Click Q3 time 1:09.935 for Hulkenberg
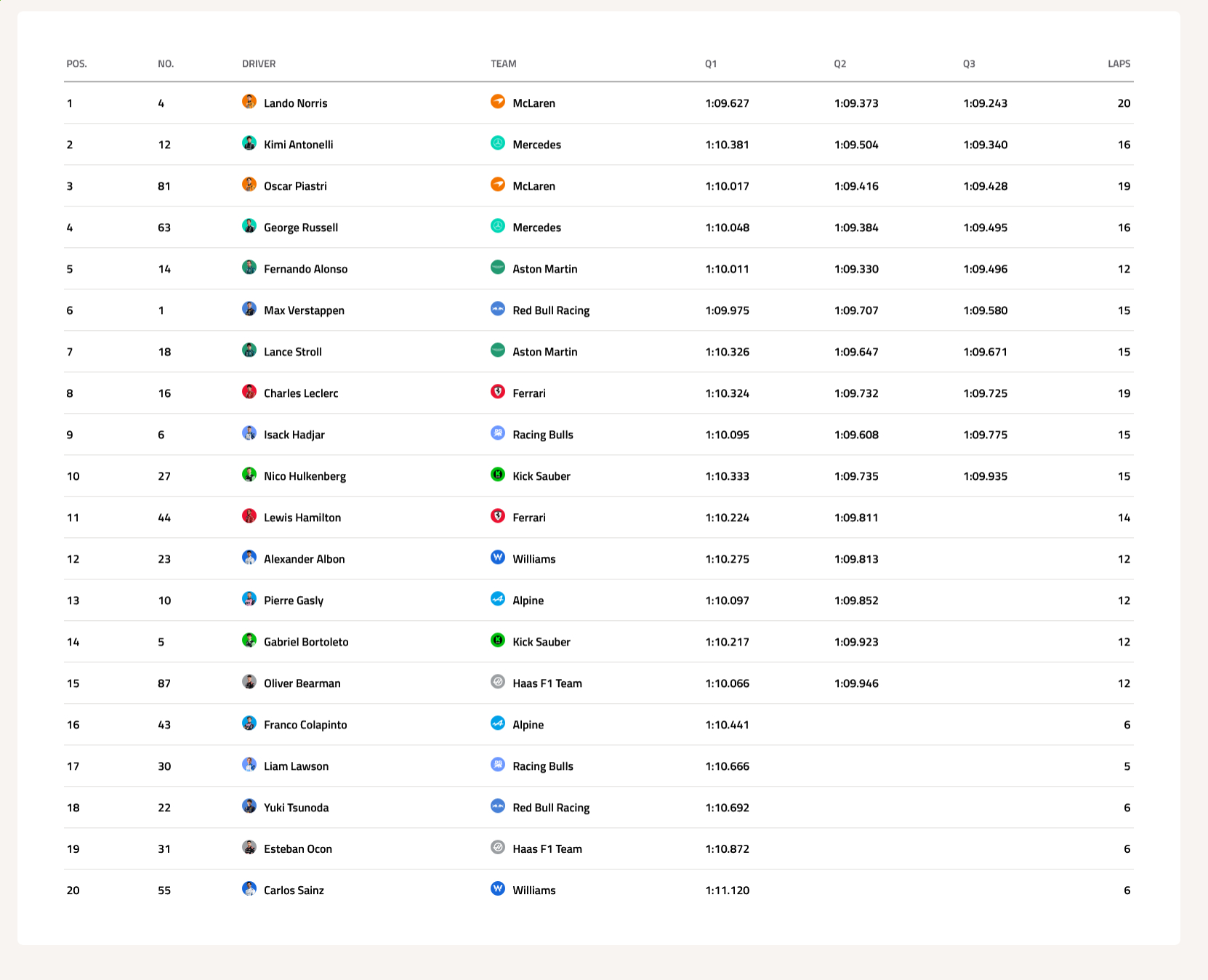 point(986,476)
